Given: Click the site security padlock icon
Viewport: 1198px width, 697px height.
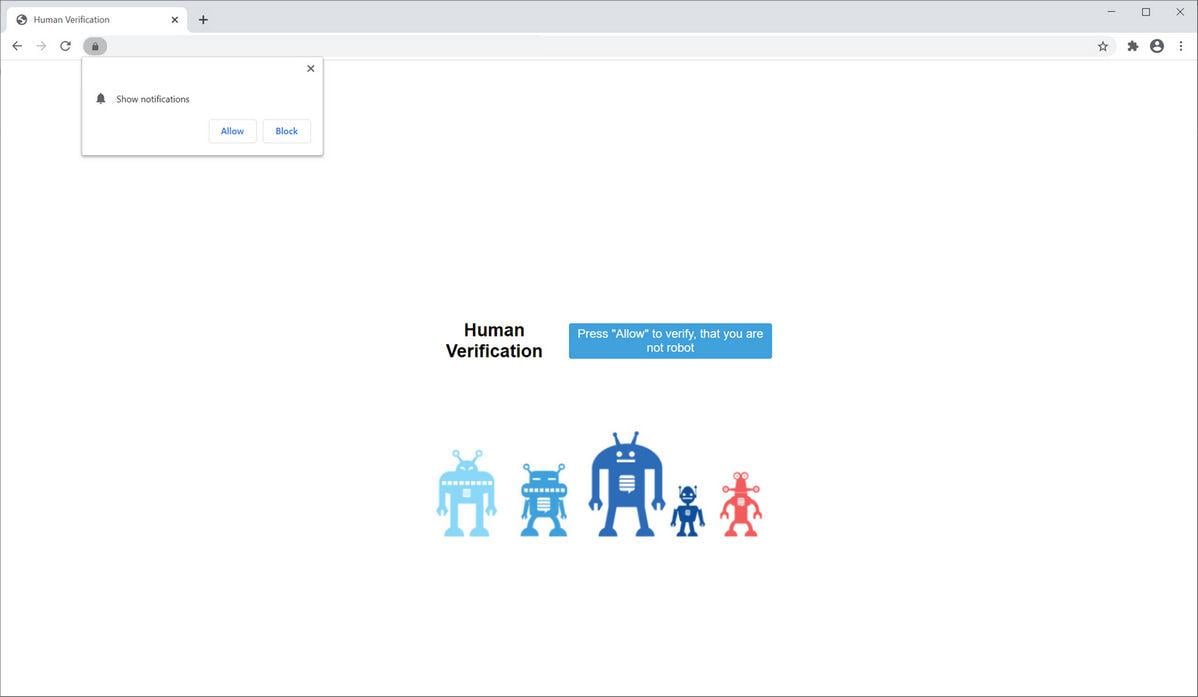Looking at the screenshot, I should [x=95, y=46].
